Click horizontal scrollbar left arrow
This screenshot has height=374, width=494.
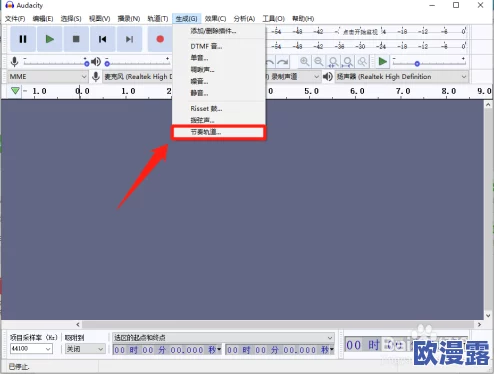pyautogui.click(x=78, y=324)
